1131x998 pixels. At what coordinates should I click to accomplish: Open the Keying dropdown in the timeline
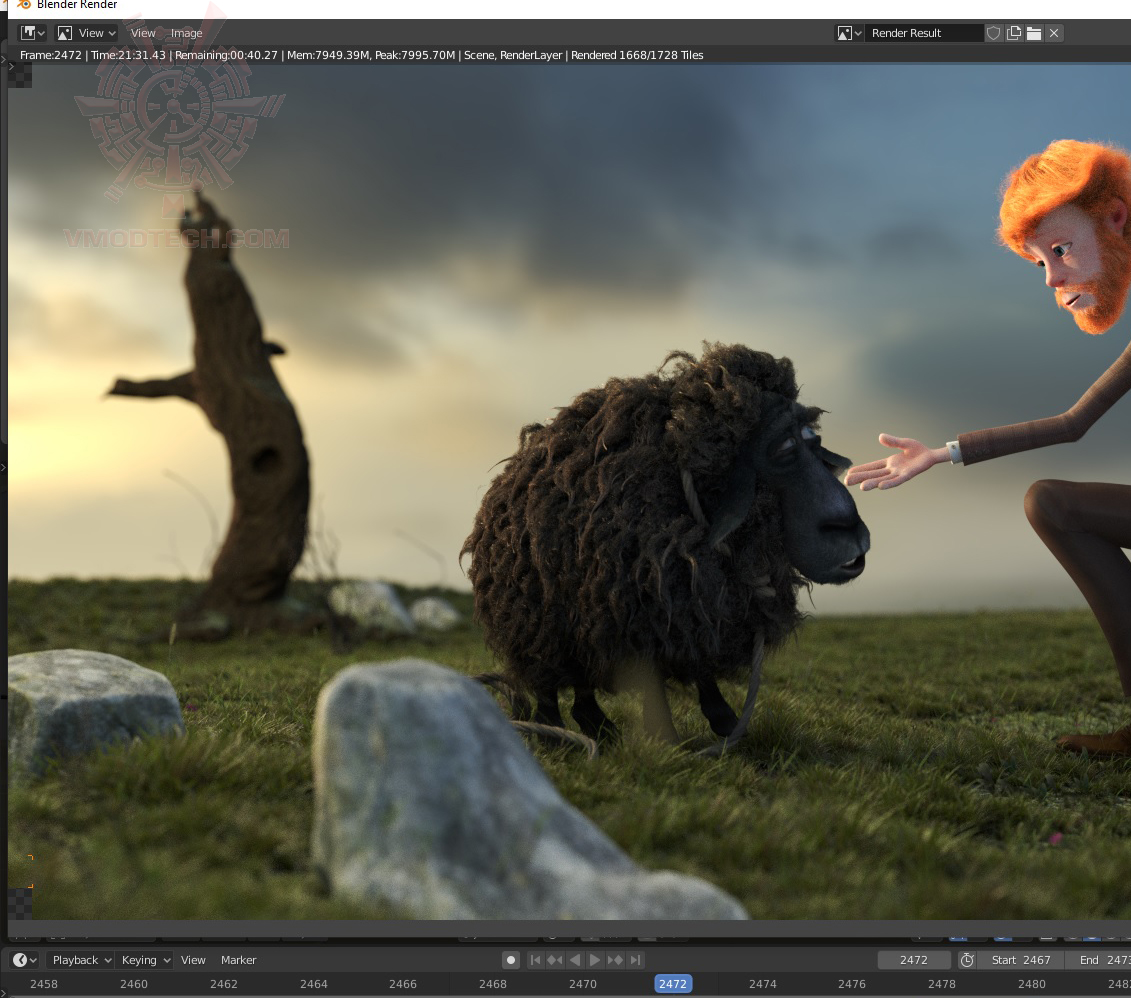coord(145,960)
